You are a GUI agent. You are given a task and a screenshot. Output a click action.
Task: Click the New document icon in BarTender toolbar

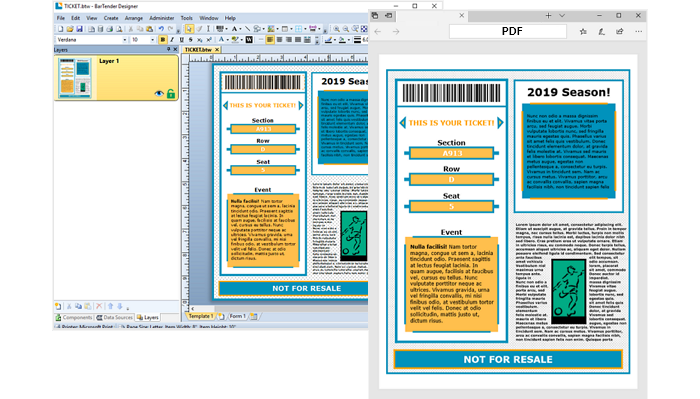(x=61, y=29)
